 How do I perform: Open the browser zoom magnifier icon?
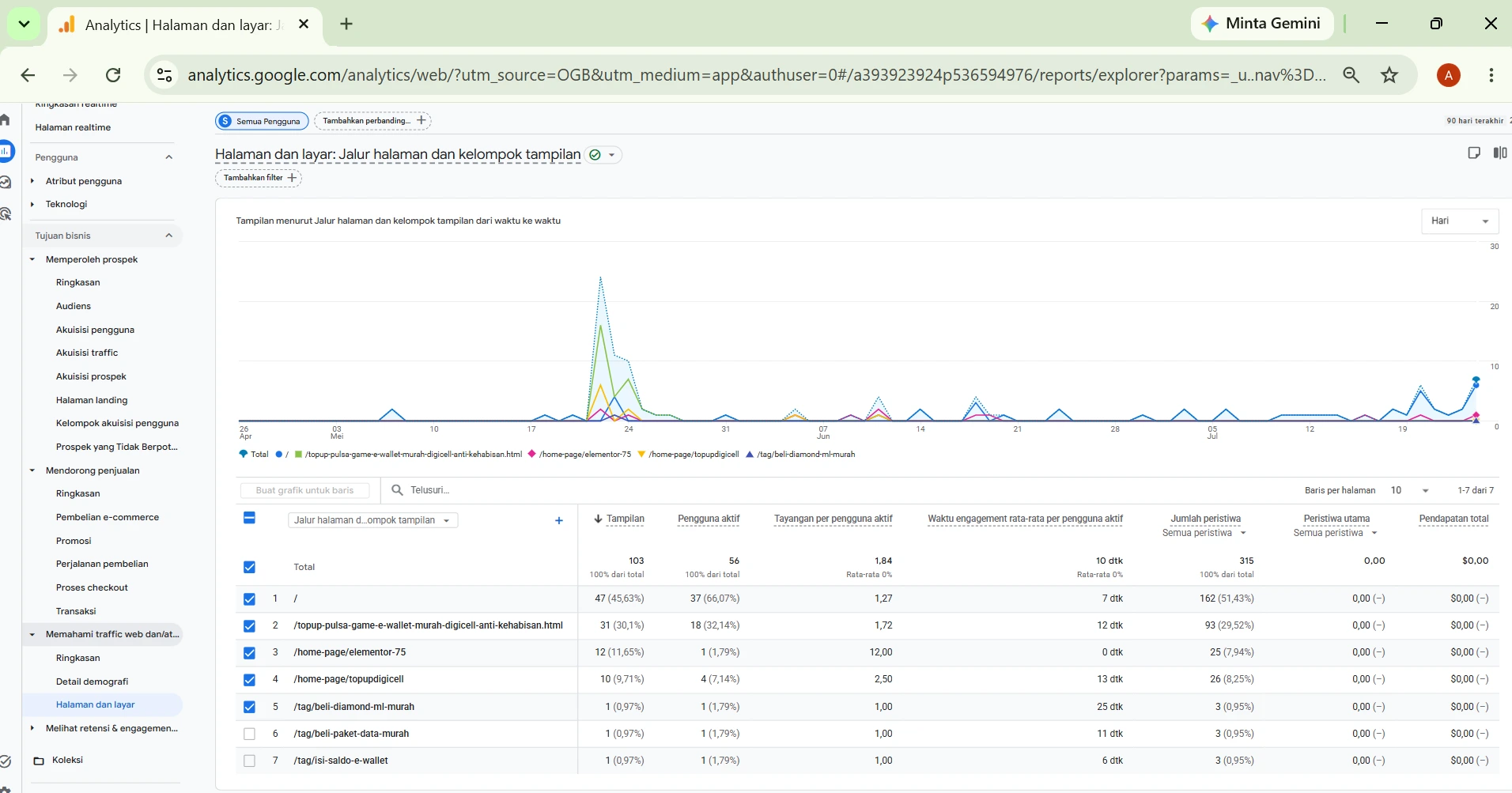[x=1351, y=75]
